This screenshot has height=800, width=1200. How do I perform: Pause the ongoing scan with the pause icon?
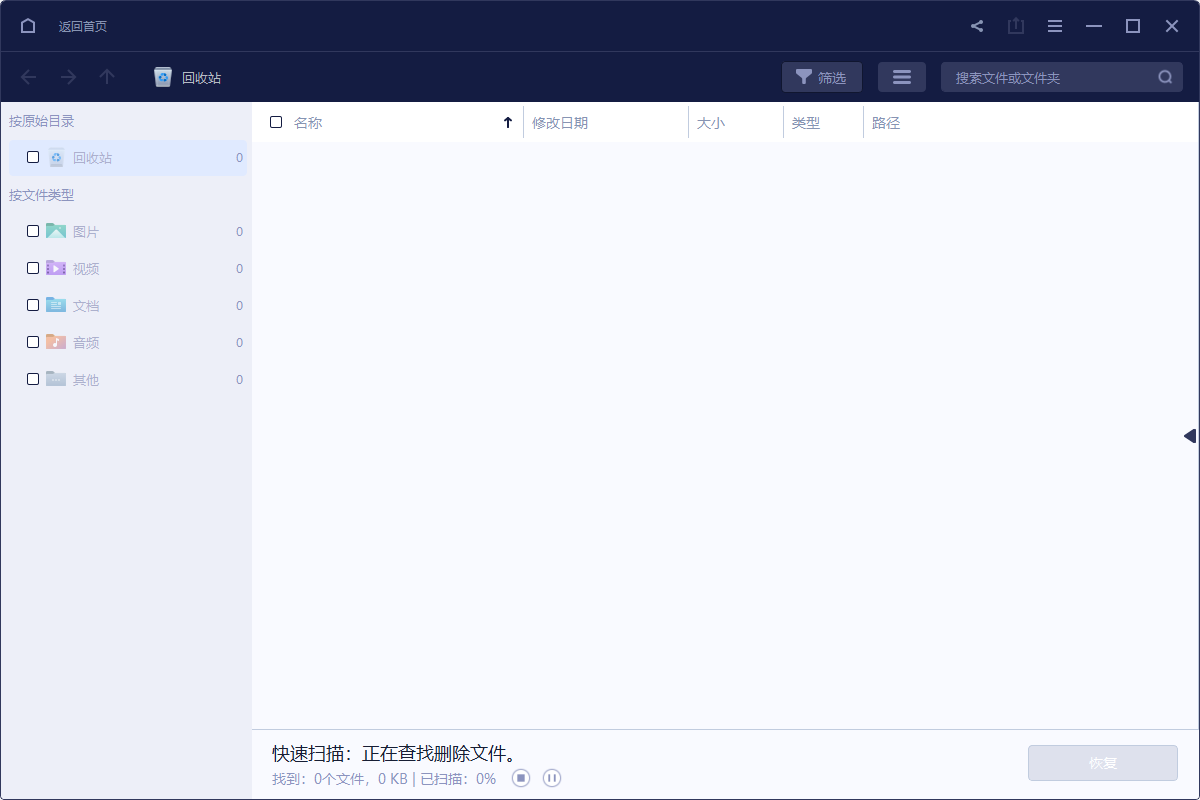(x=551, y=777)
